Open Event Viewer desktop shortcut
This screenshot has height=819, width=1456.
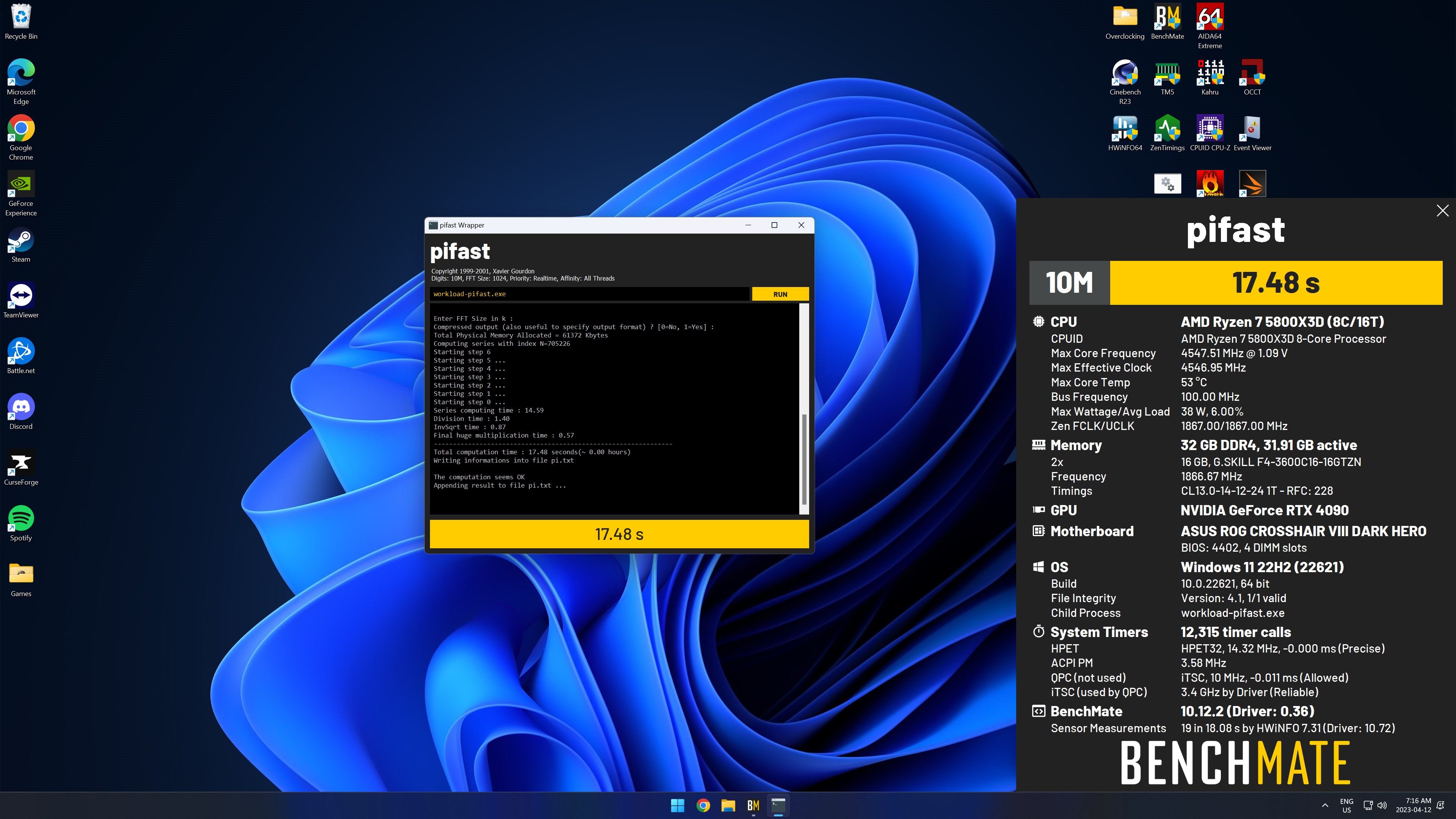[x=1252, y=133]
